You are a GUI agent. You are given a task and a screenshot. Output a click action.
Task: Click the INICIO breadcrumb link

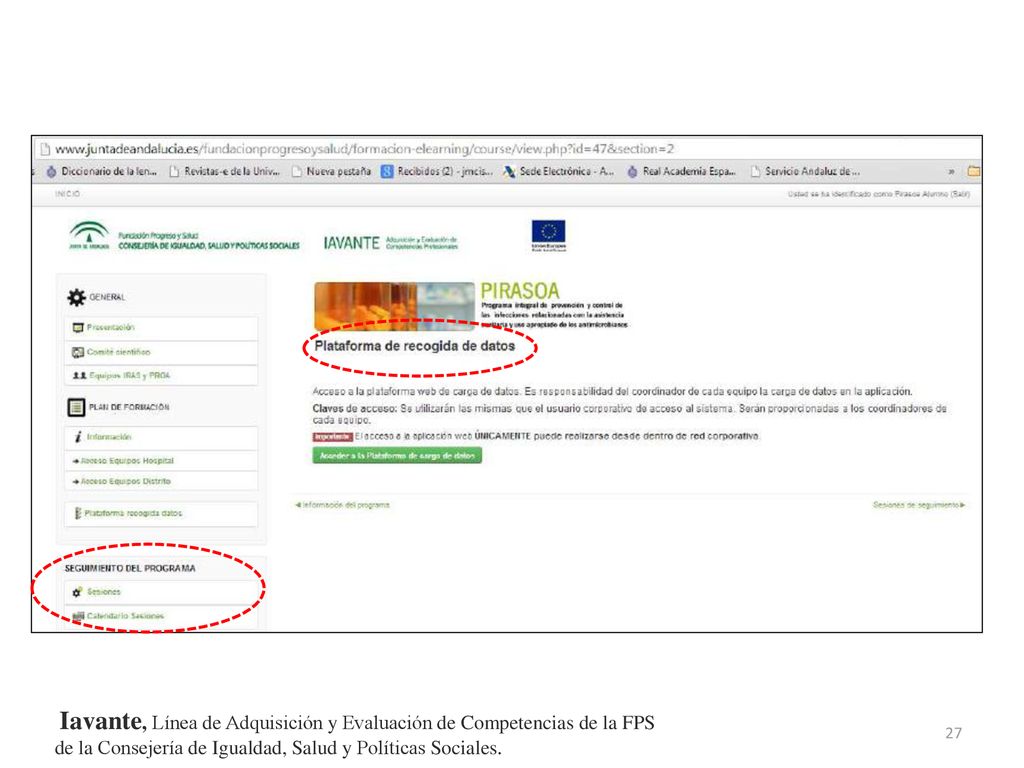(67, 194)
